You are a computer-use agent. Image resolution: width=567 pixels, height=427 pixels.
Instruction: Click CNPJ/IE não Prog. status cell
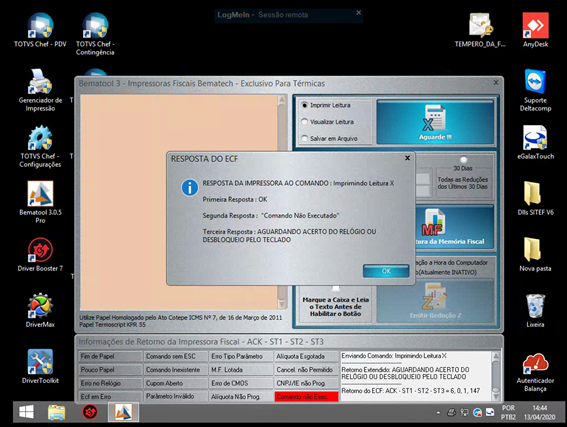pyautogui.click(x=306, y=383)
